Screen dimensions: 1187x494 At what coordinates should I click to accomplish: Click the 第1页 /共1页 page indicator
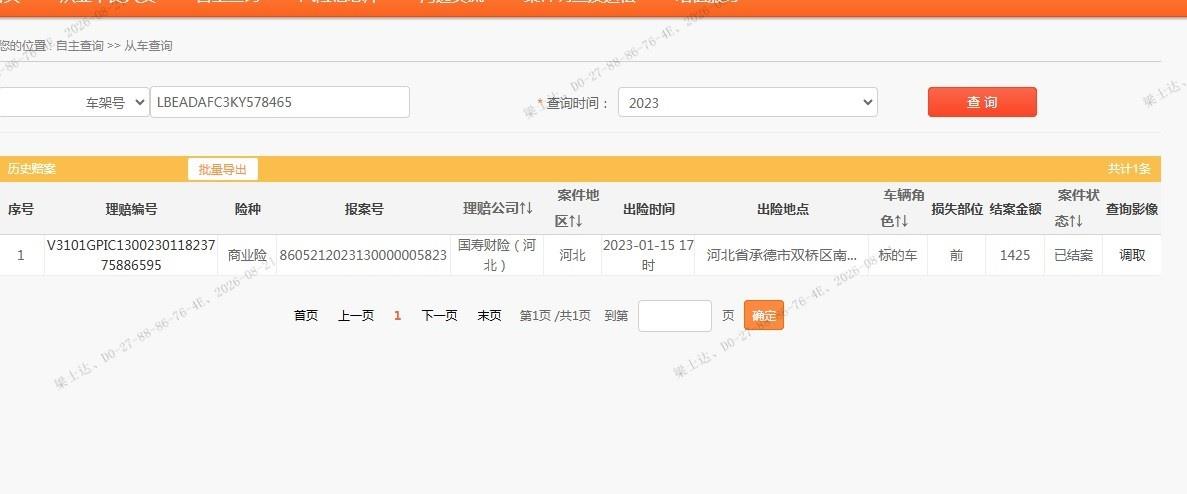tap(555, 315)
